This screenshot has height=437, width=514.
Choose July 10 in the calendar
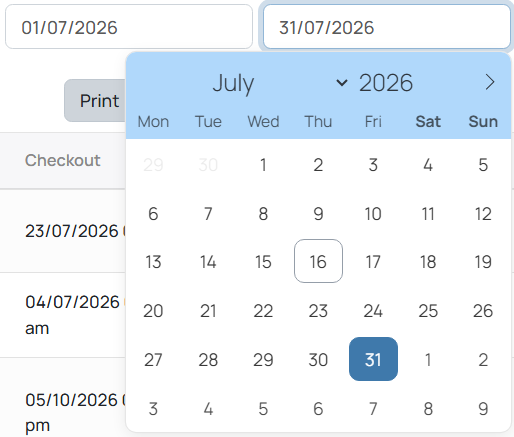[x=373, y=213]
